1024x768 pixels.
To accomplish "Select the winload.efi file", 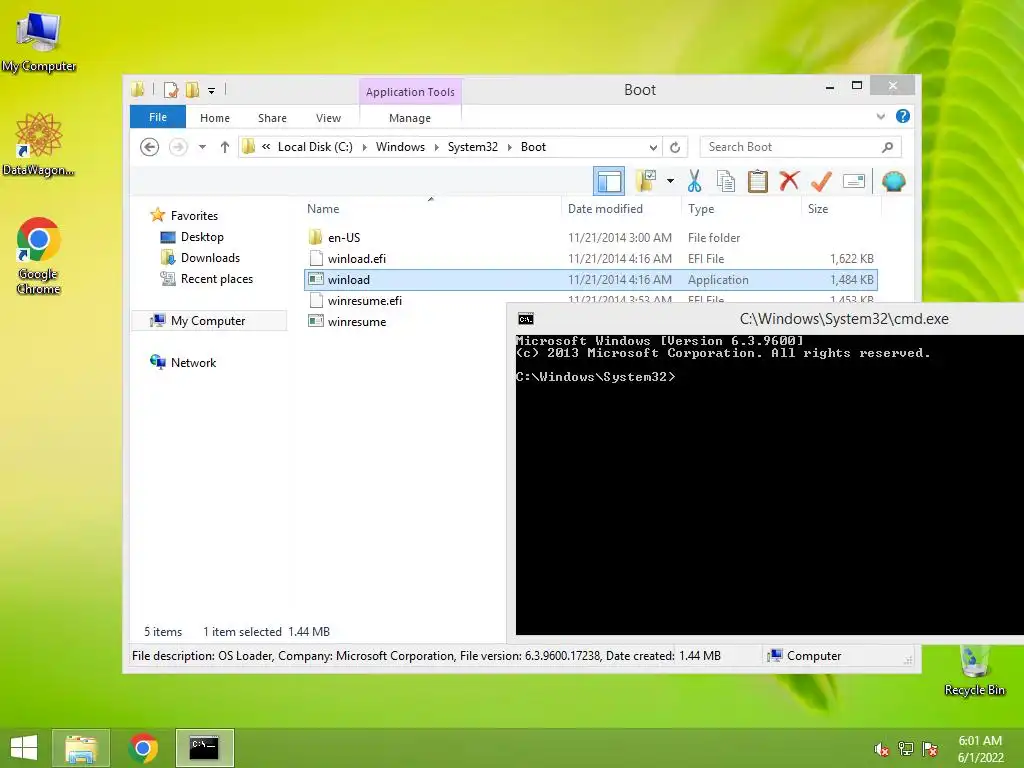I will tap(591, 259).
